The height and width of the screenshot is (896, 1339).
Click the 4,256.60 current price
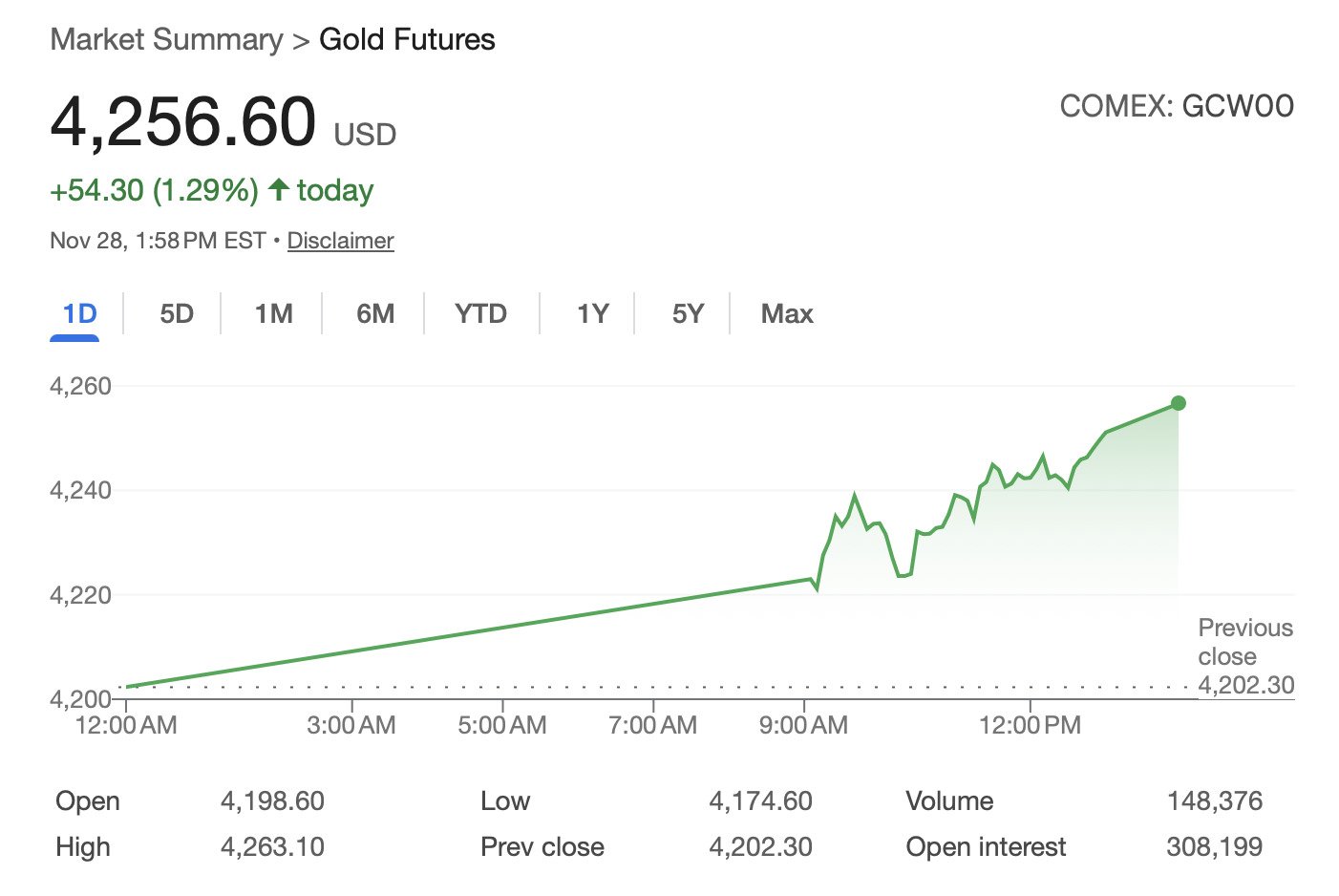click(182, 122)
